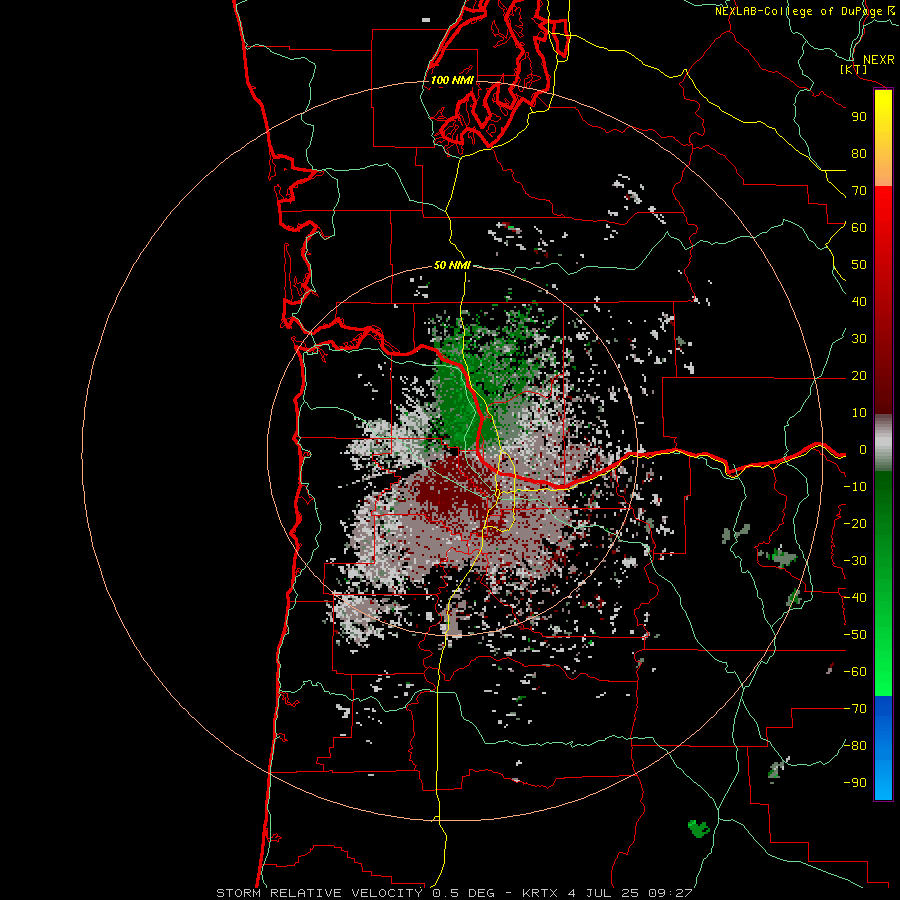
Task: Click the -20 value on velocity scale
Action: click(x=855, y=524)
